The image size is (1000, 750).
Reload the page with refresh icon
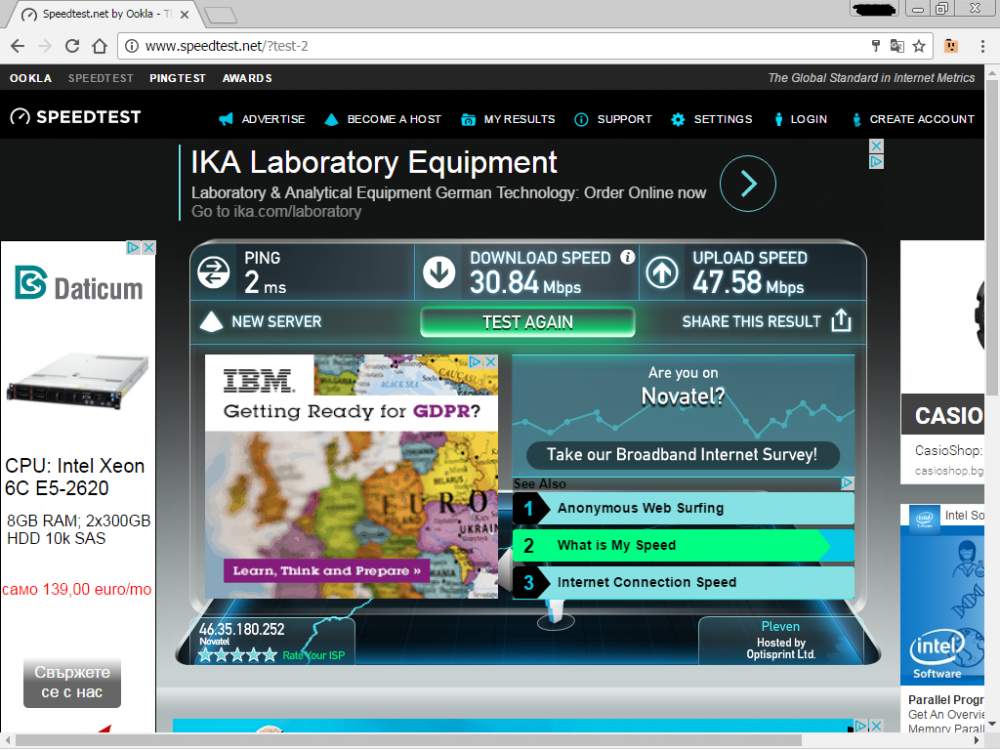[72, 46]
